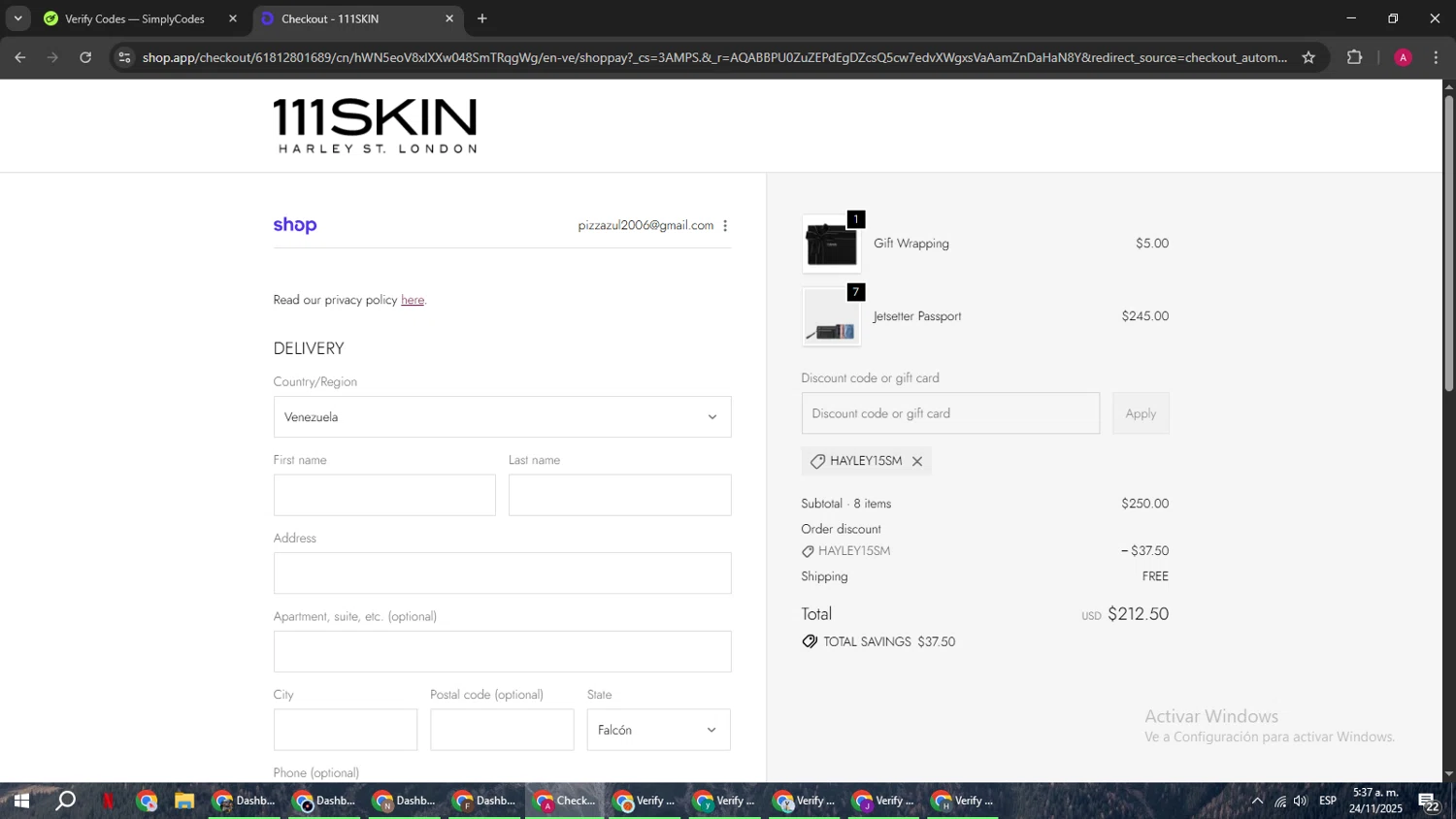Click the 111SKIN Harley St. London logo
Screen dimensions: 1456x819
coord(375,125)
